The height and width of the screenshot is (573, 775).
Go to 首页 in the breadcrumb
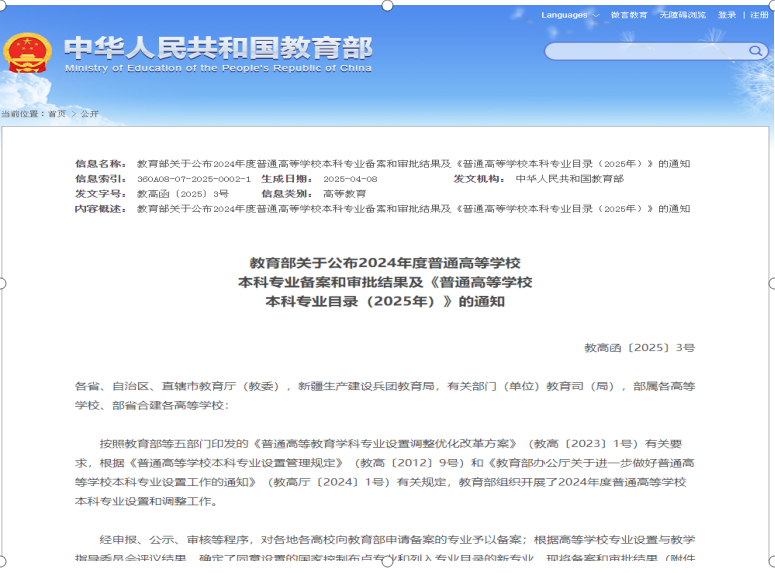[x=57, y=114]
